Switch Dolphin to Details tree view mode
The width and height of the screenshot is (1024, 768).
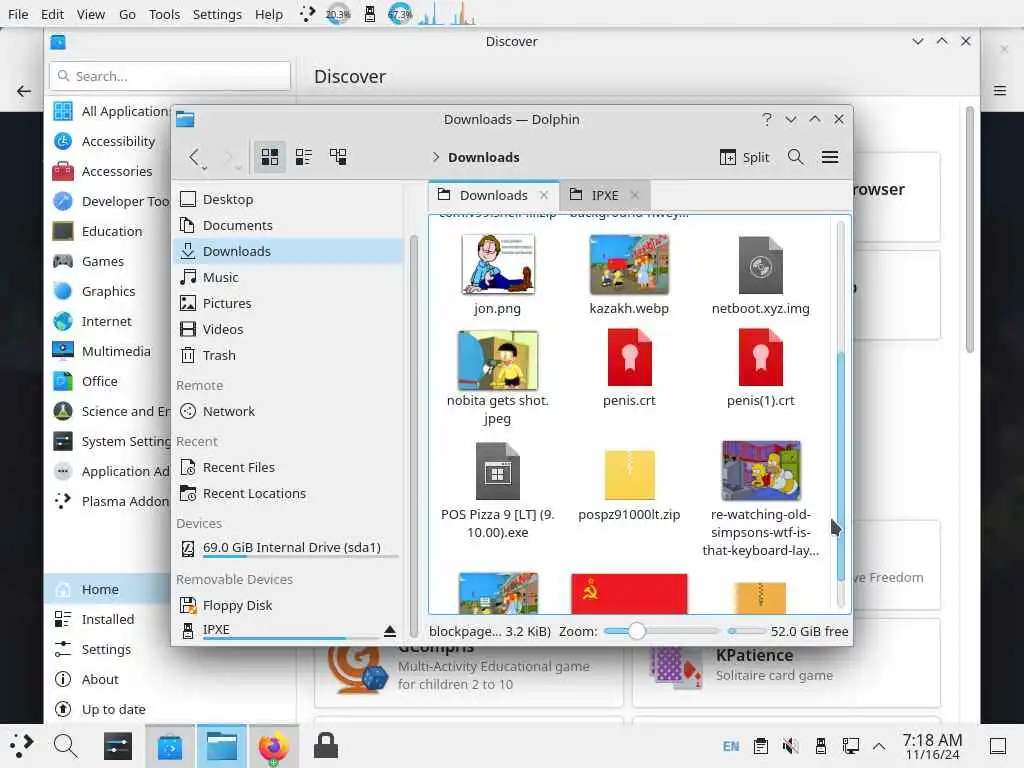[338, 157]
